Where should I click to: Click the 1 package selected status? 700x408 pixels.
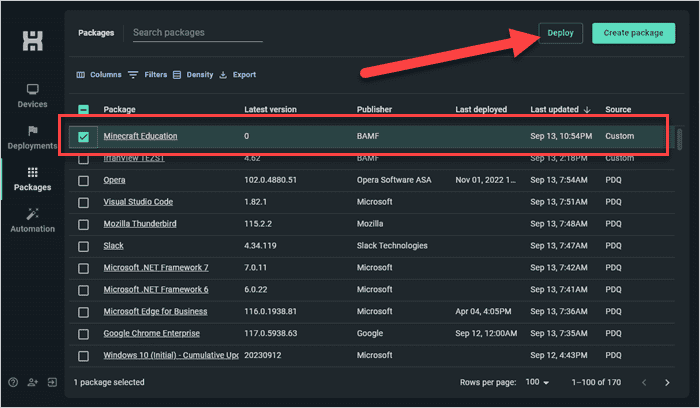[x=109, y=382]
